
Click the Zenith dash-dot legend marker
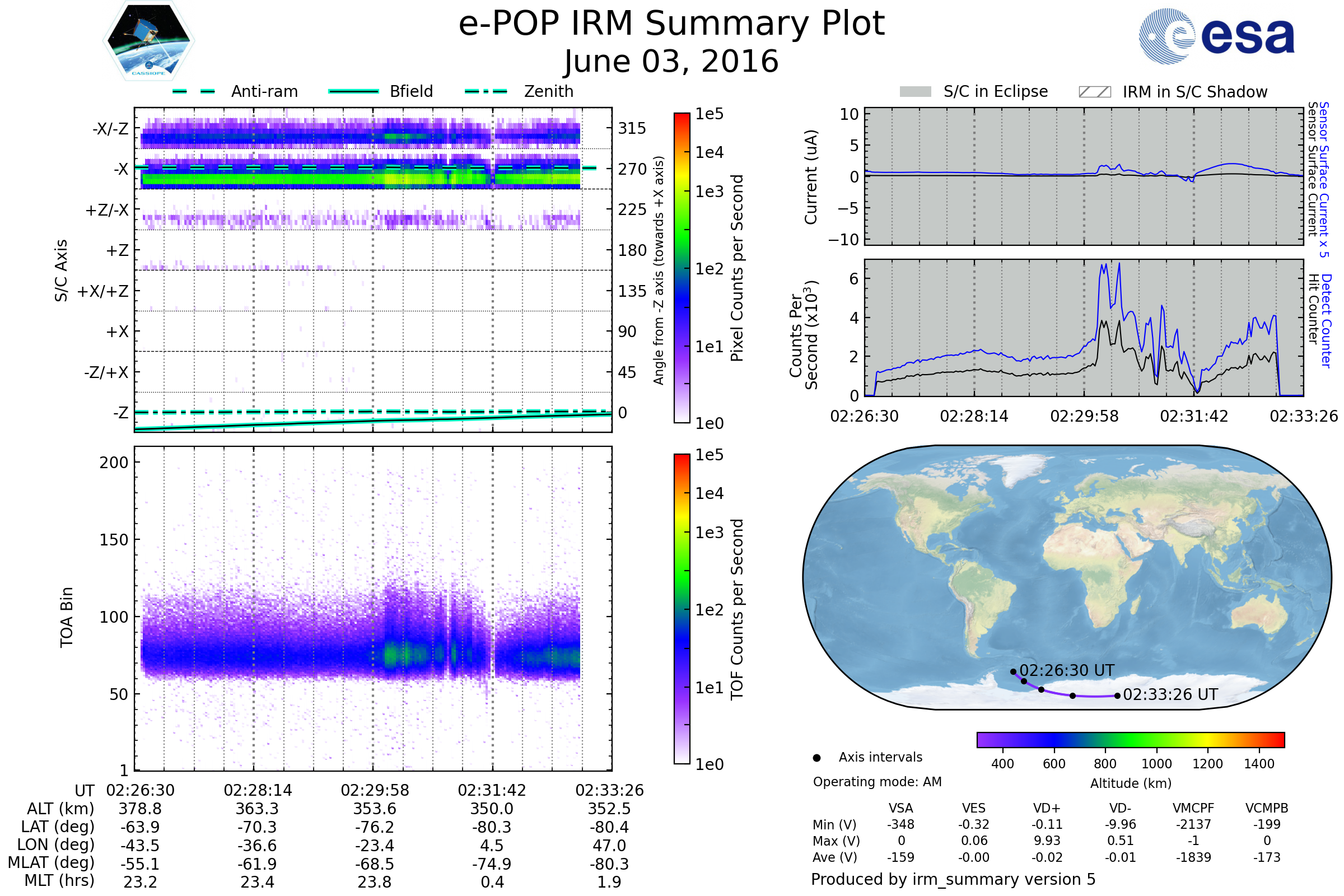pyautogui.click(x=486, y=91)
